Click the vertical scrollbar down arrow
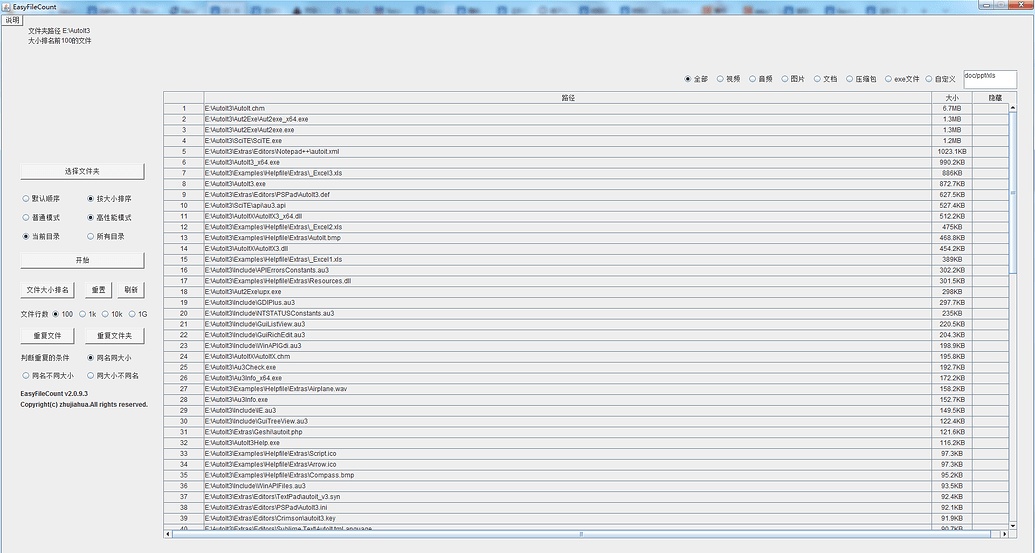1035x553 pixels. pos(1013,525)
